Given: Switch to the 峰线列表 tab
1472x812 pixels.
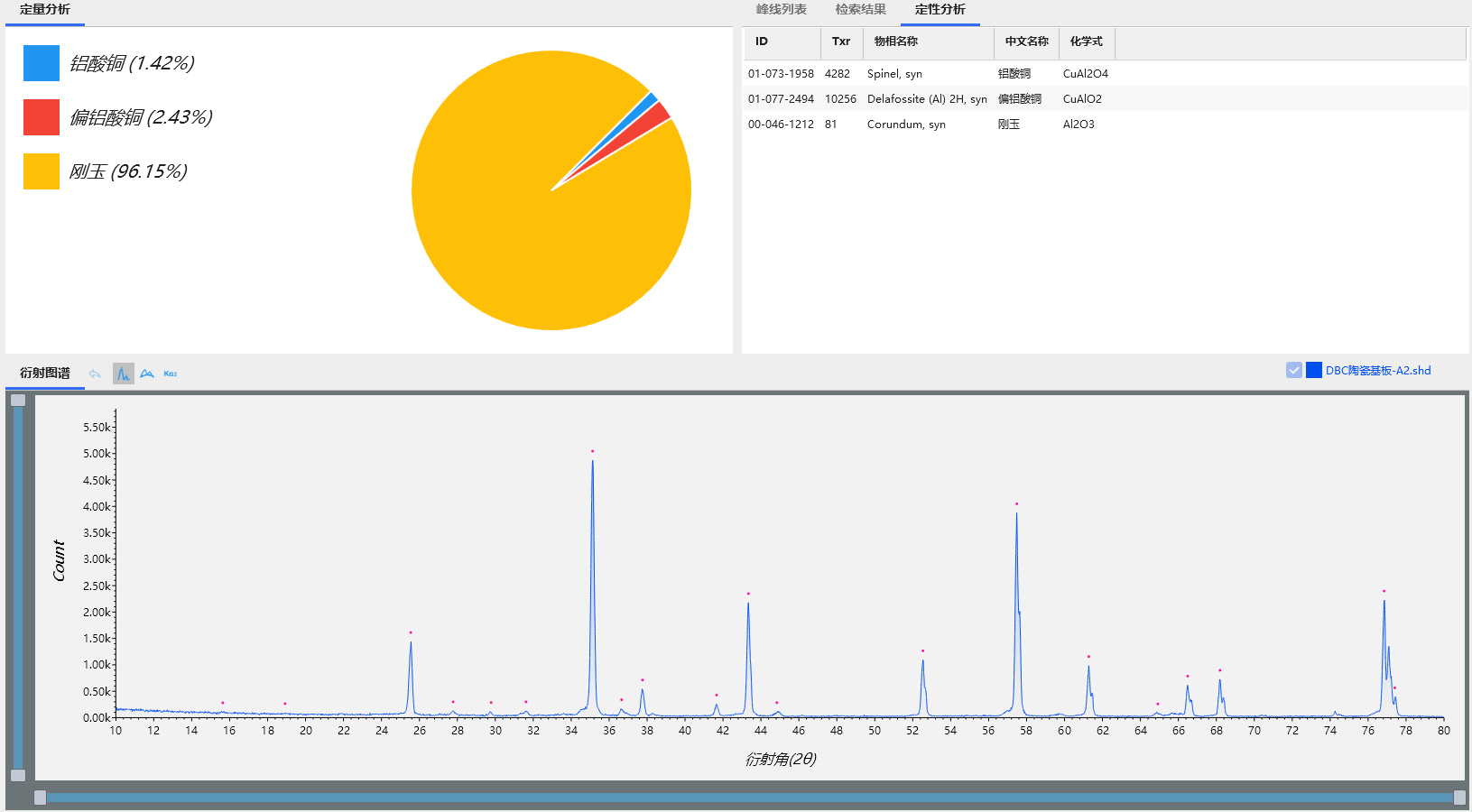Looking at the screenshot, I should pyautogui.click(x=782, y=10).
